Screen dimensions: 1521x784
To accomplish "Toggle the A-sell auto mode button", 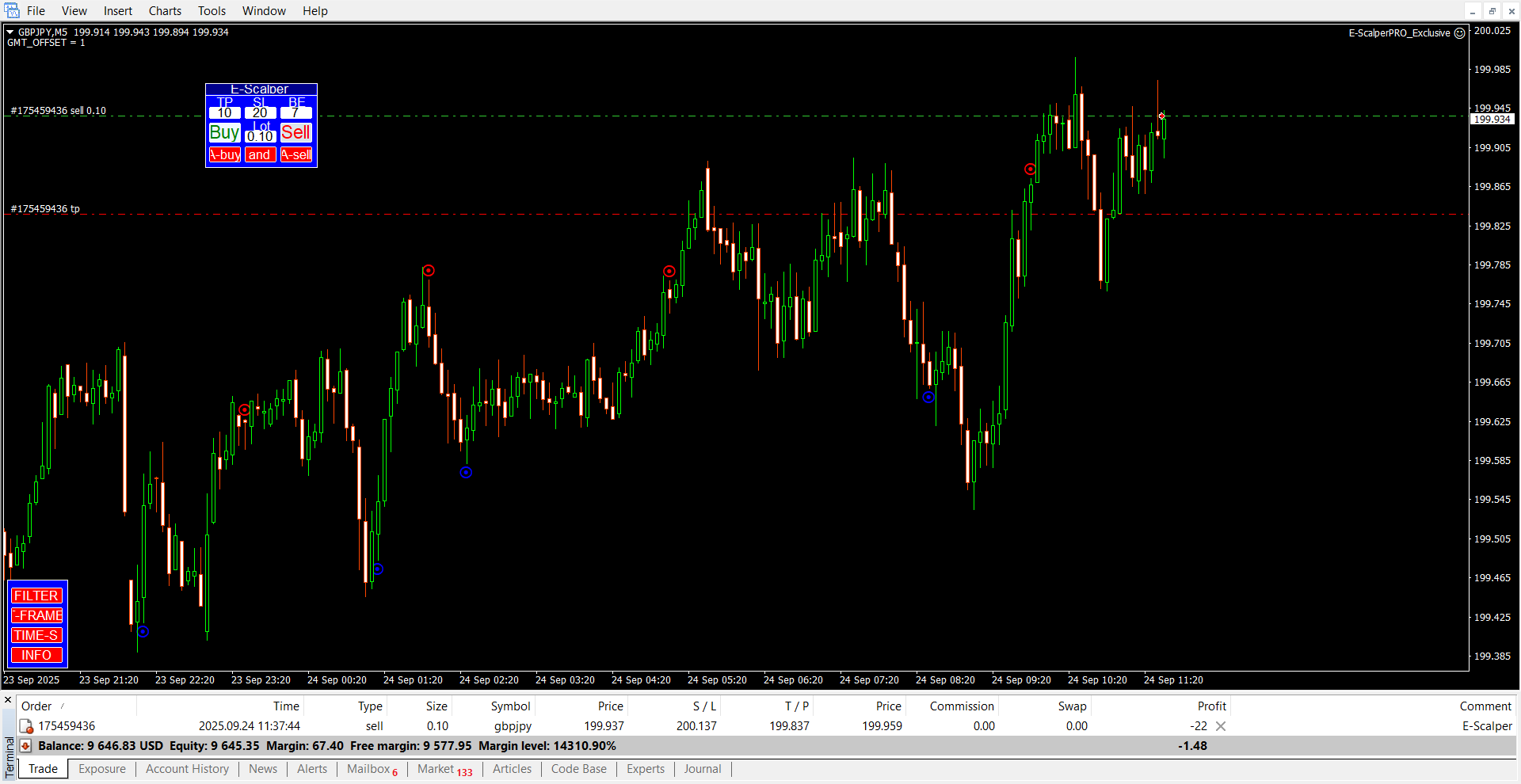I will 296,155.
